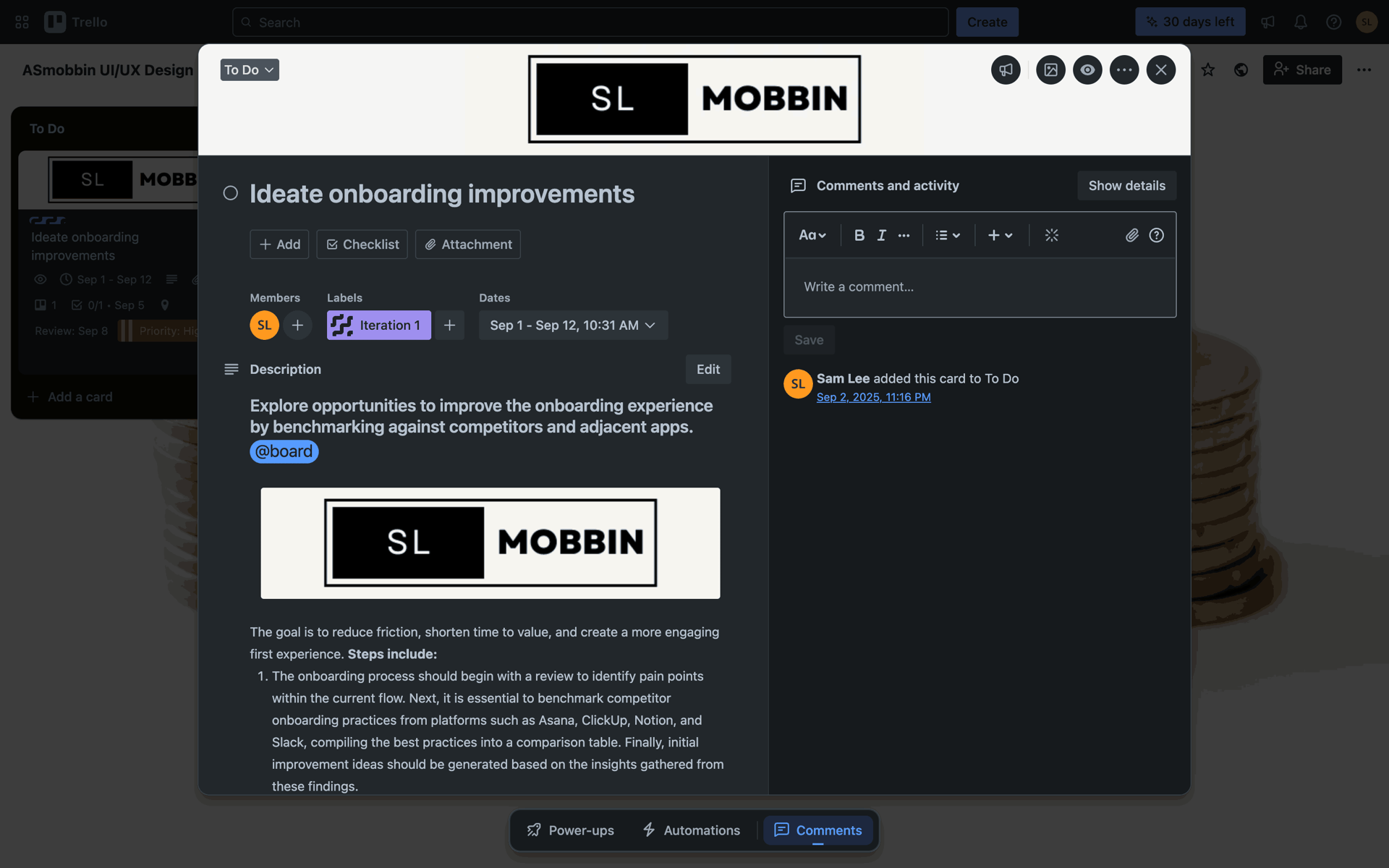
Task: Attach a file using the paperclip in the comment toolbar
Action: (x=1132, y=235)
